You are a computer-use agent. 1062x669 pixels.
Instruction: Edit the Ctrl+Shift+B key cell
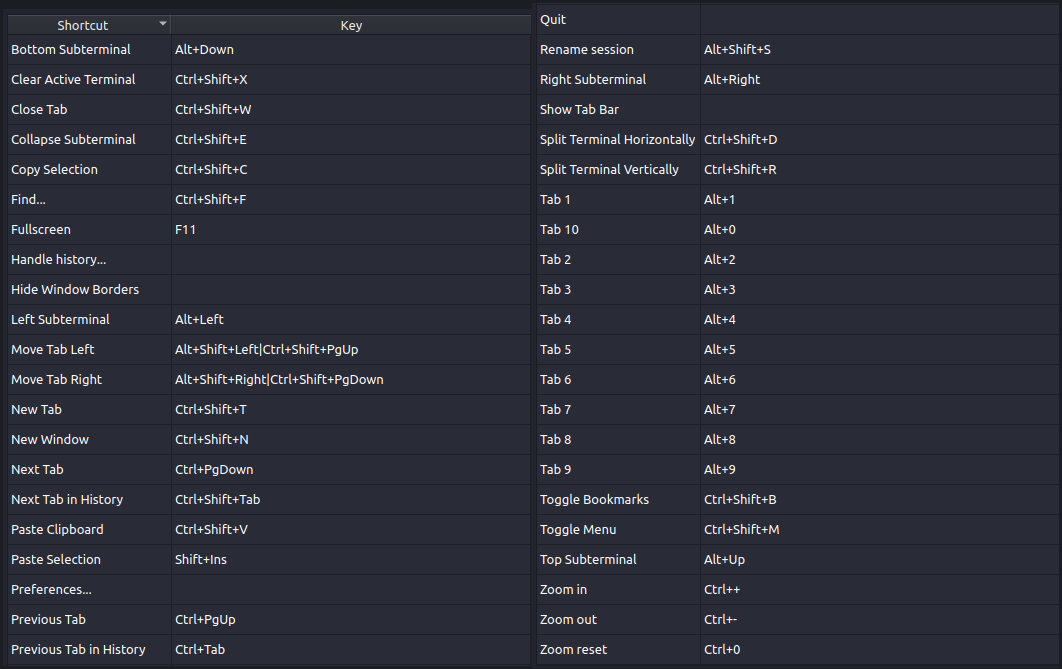879,500
